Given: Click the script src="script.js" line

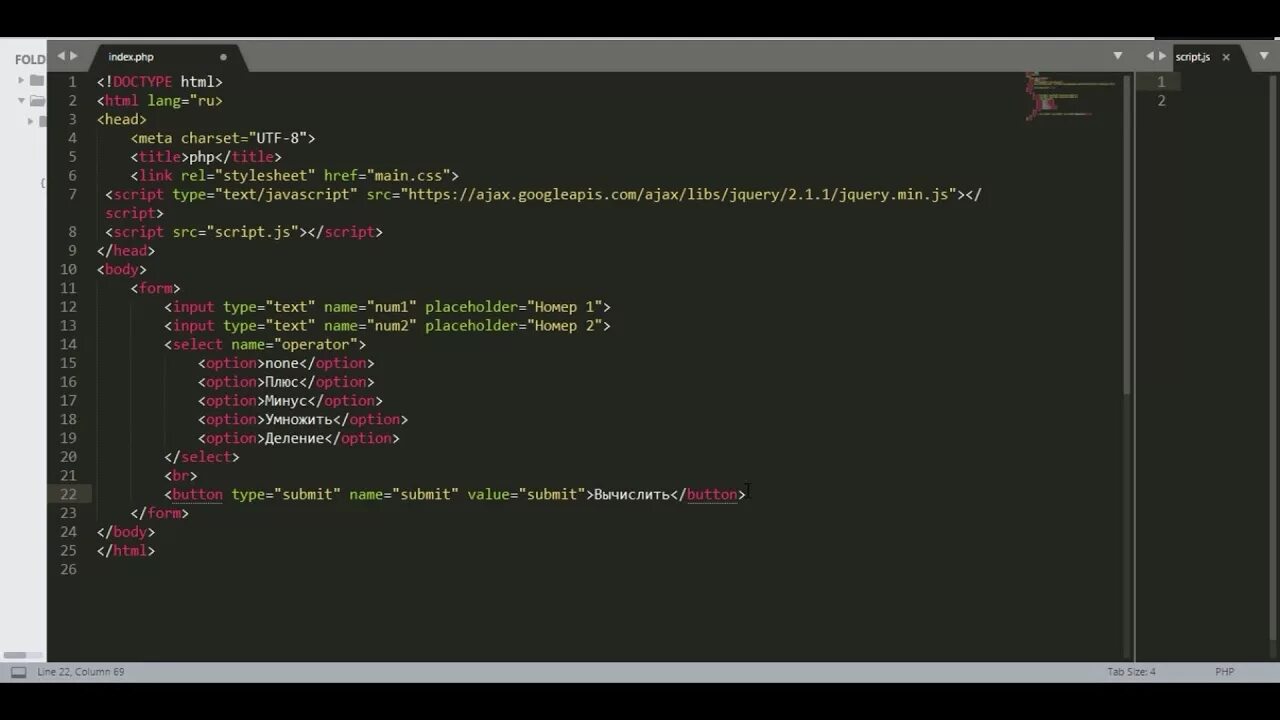Looking at the screenshot, I should click(244, 232).
